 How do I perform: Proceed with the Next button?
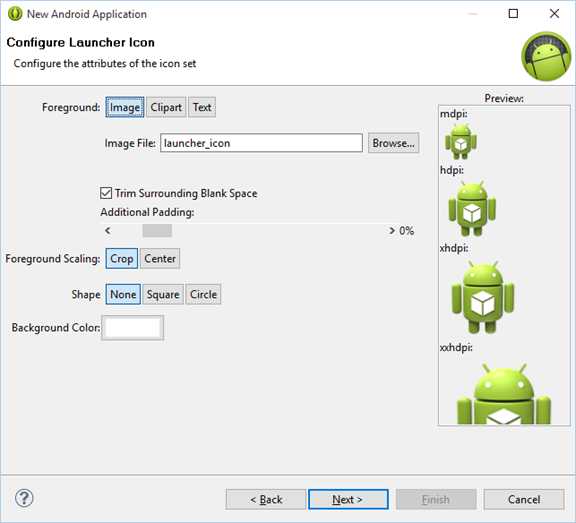coord(348,499)
